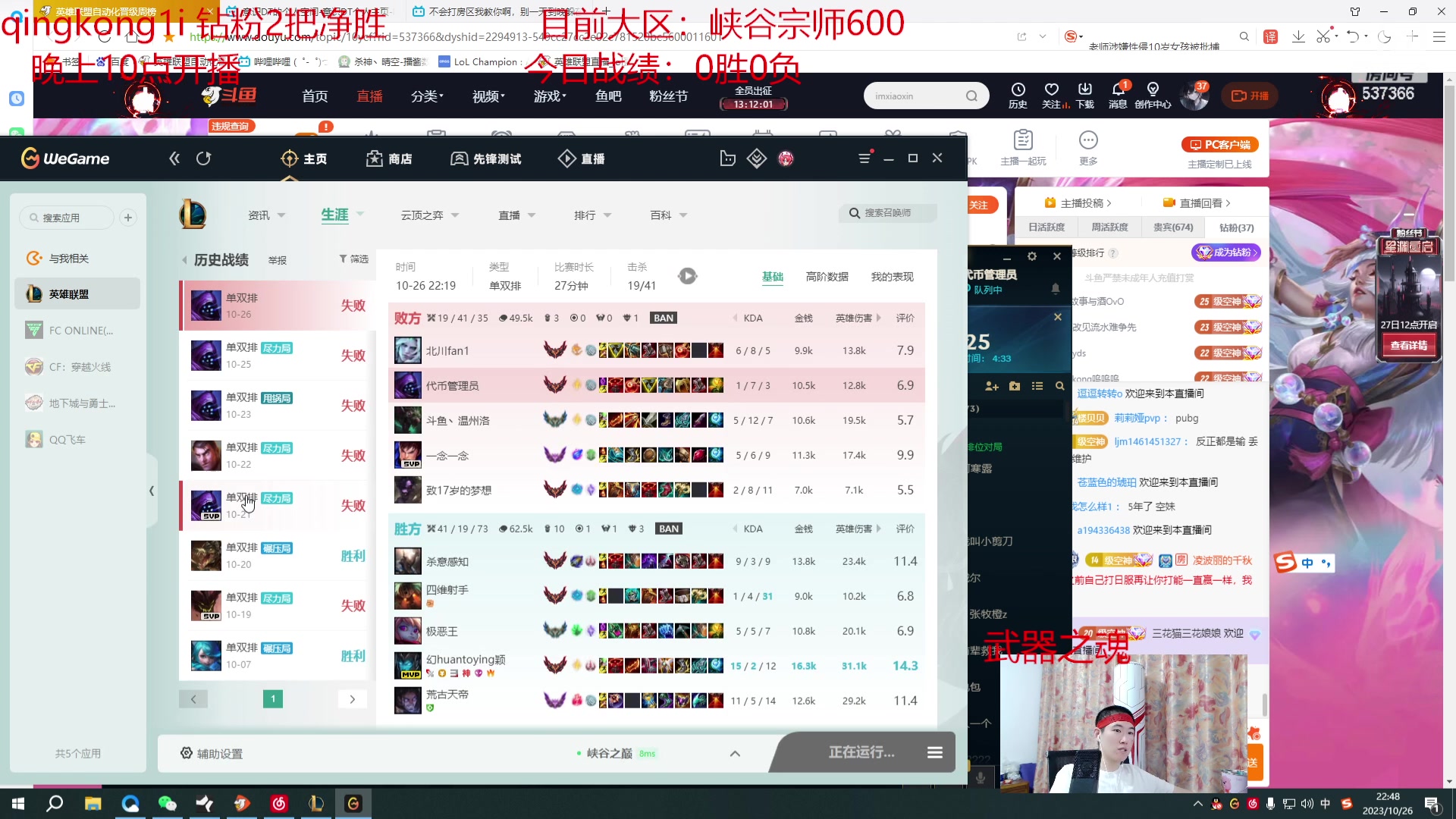This screenshot has width=1456, height=819.
Task: Click the bell icon in queue popup
Action: click(x=1055, y=288)
